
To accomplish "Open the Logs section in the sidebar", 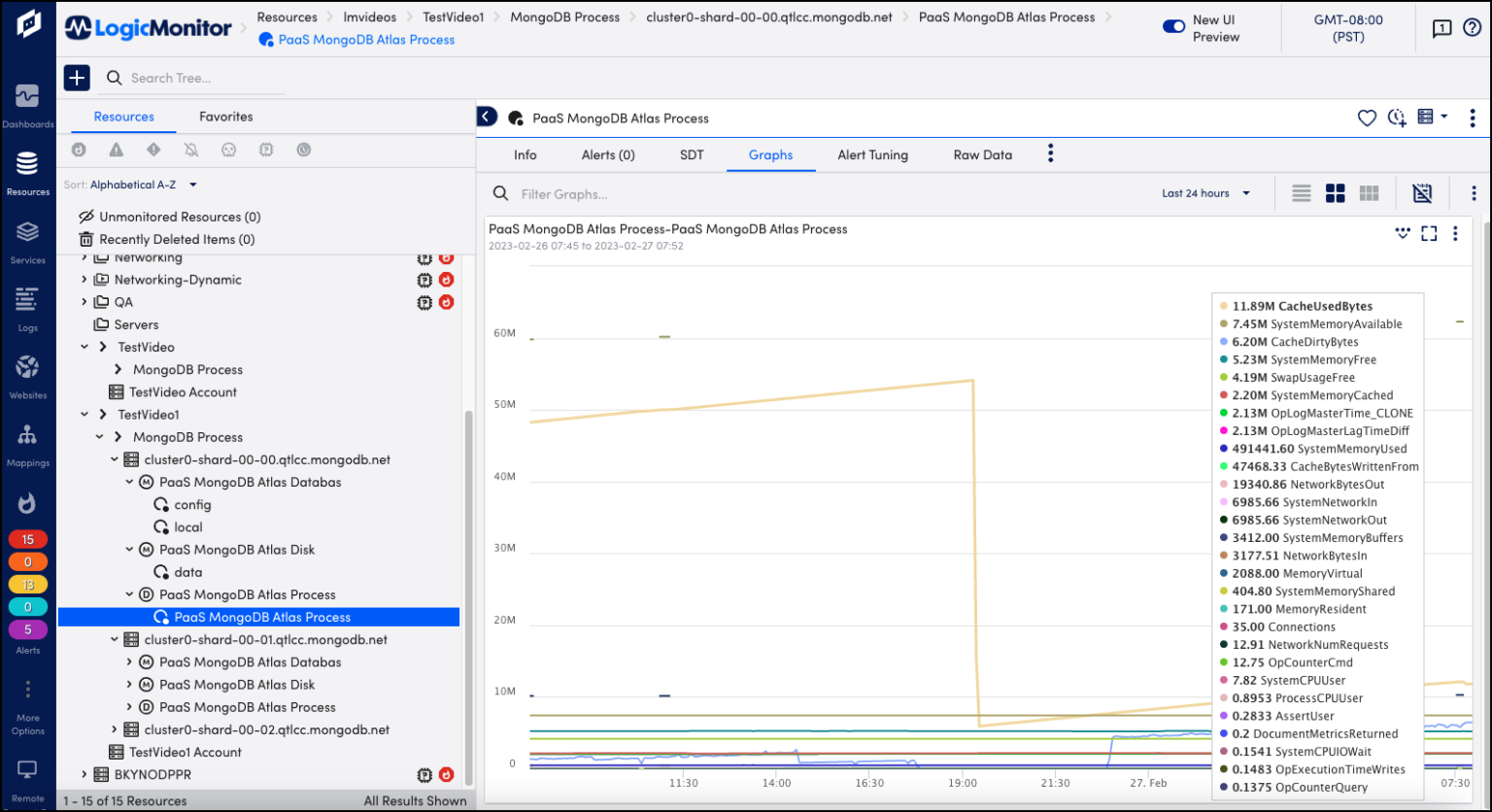I will pyautogui.click(x=28, y=306).
